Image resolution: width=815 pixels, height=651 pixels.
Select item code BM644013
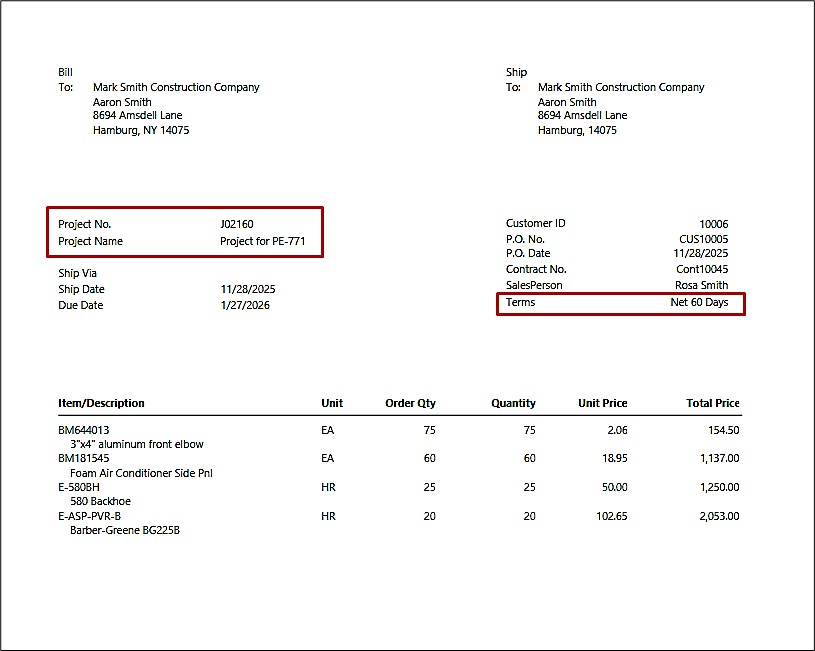[83, 430]
